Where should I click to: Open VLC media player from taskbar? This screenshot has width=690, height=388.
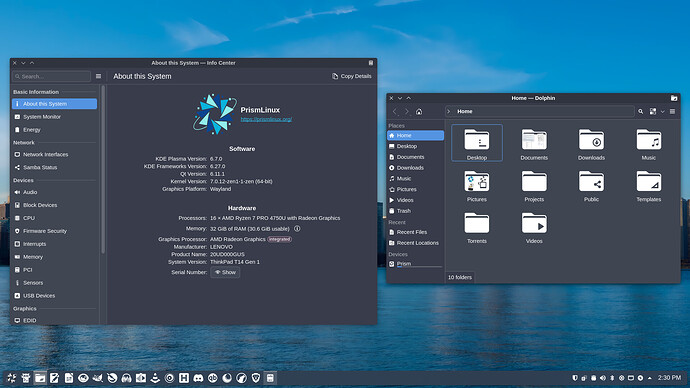[155, 377]
